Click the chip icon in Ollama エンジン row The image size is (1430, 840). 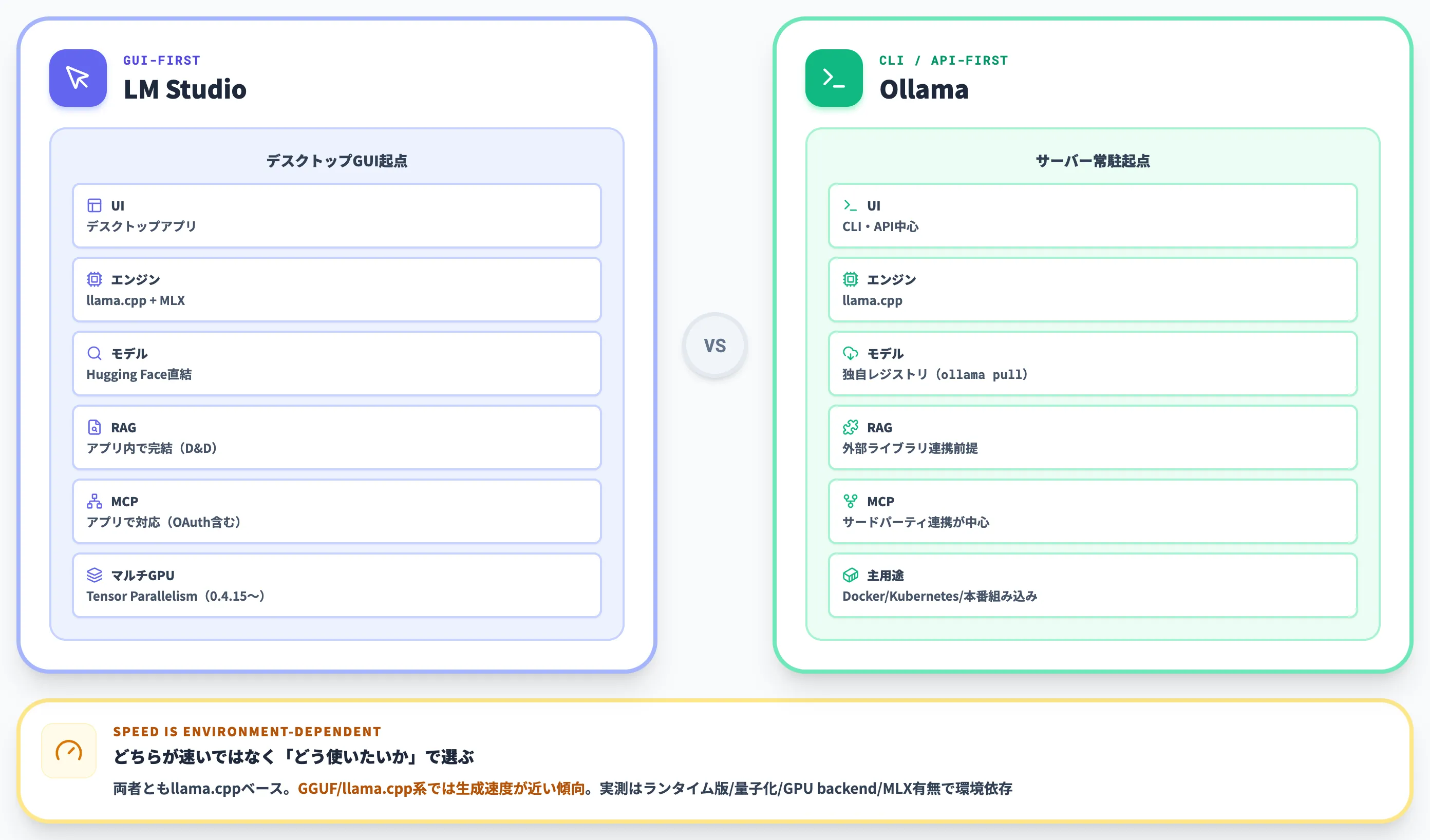(x=850, y=279)
